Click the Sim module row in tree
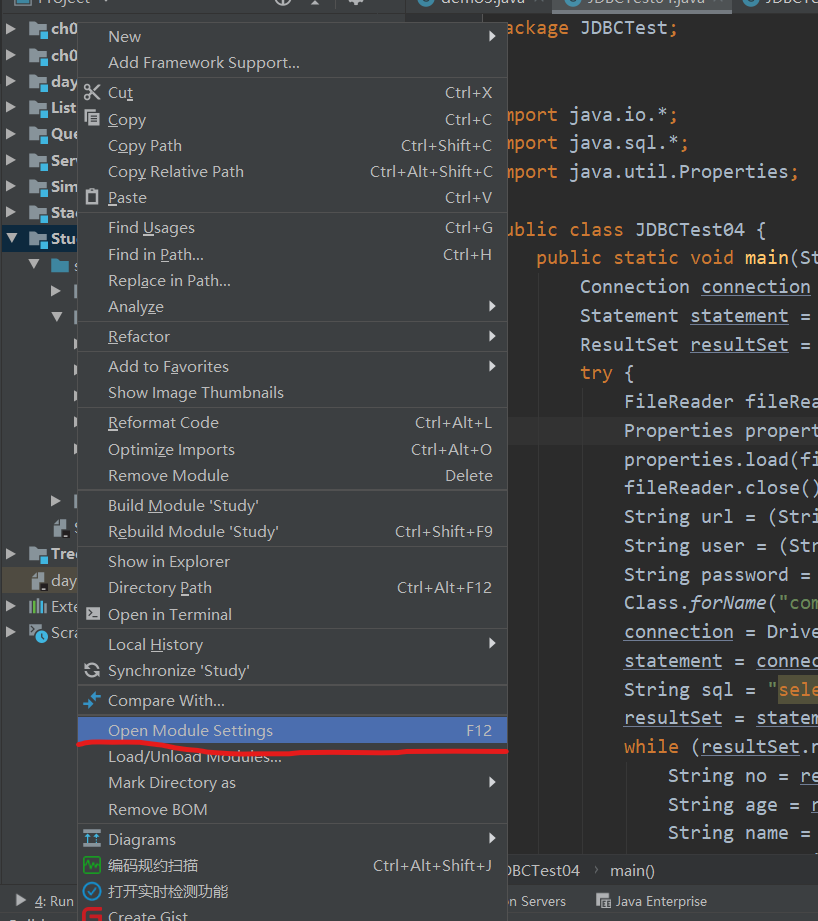The width and height of the screenshot is (818, 921). pos(40,186)
